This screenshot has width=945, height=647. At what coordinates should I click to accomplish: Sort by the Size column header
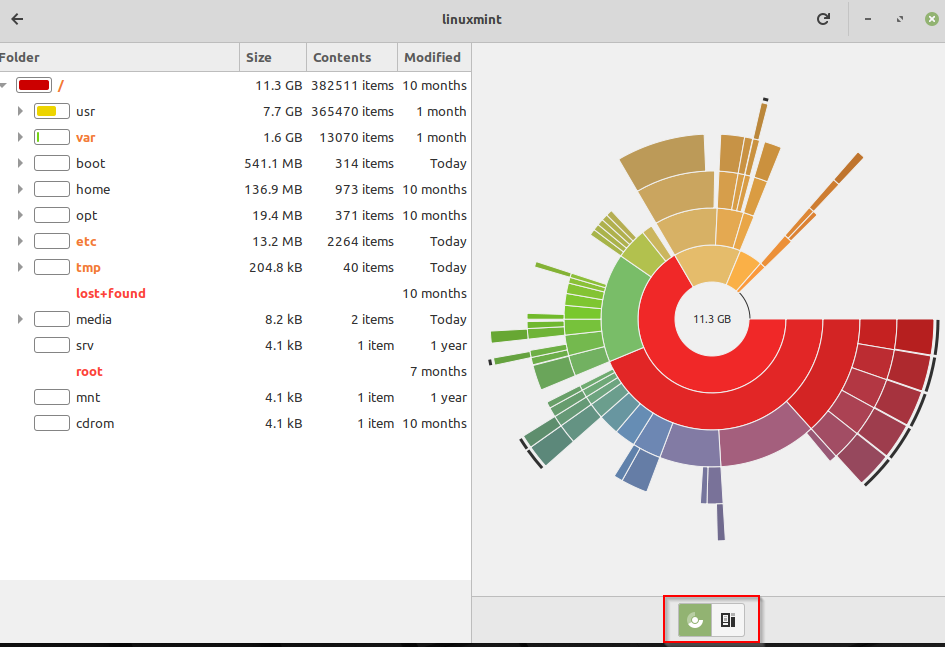pos(273,57)
